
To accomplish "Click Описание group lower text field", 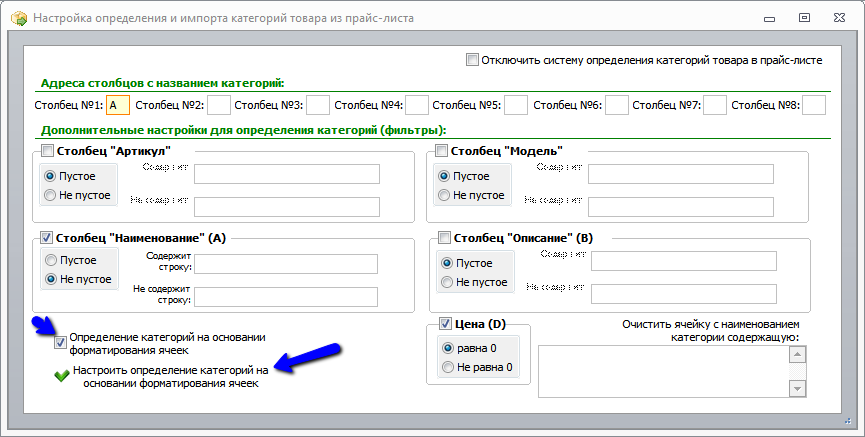I will [684, 294].
